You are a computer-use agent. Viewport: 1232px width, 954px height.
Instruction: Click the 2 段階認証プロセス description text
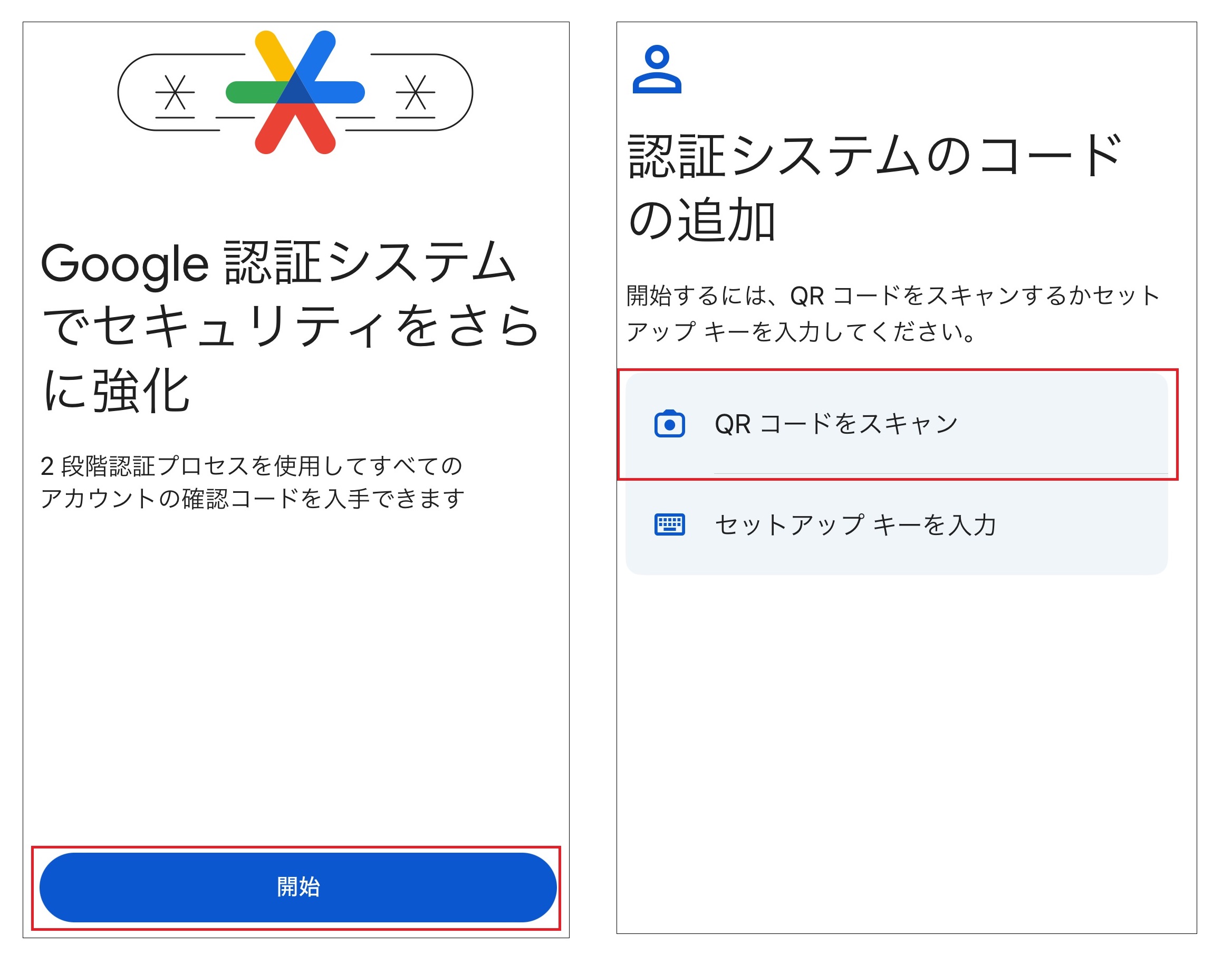point(252,482)
